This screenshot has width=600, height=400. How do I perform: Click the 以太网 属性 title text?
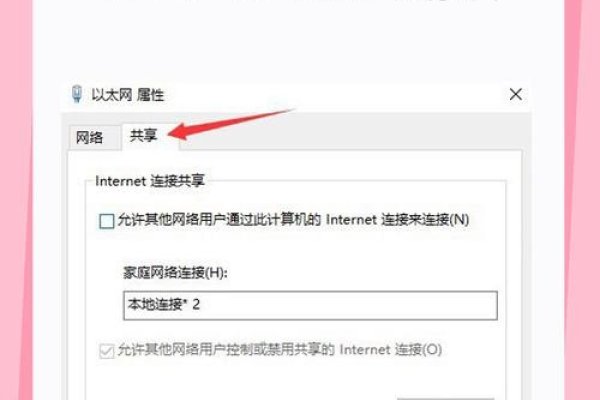click(x=127, y=95)
